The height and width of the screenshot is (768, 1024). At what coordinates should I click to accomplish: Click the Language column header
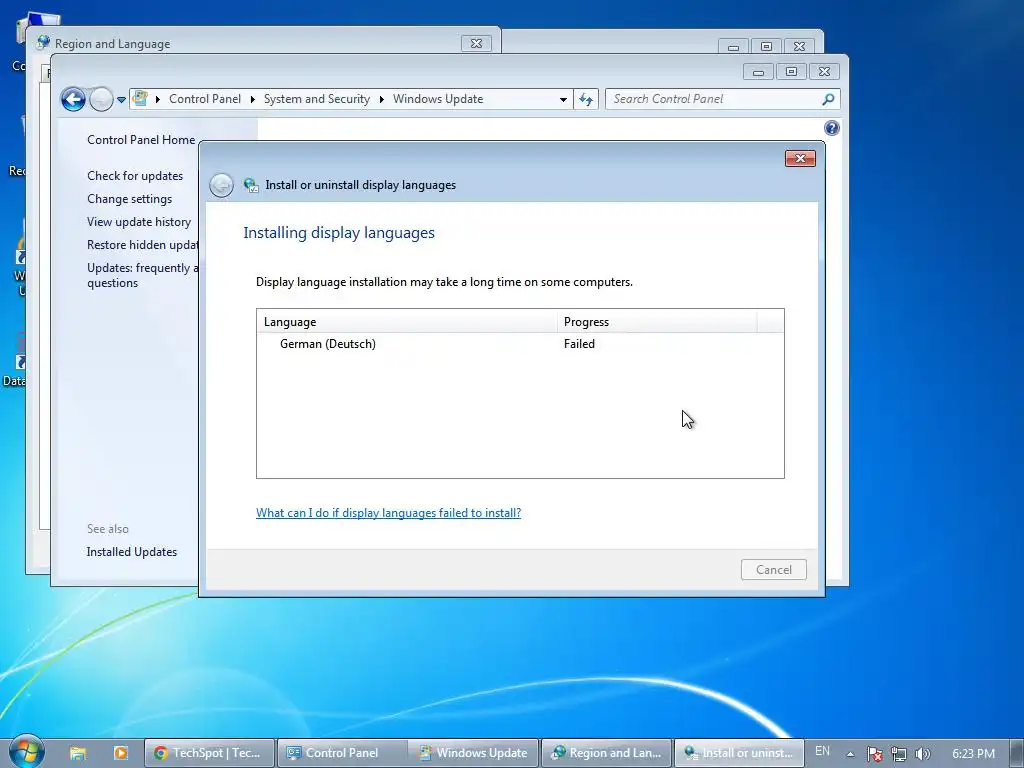[408, 322]
